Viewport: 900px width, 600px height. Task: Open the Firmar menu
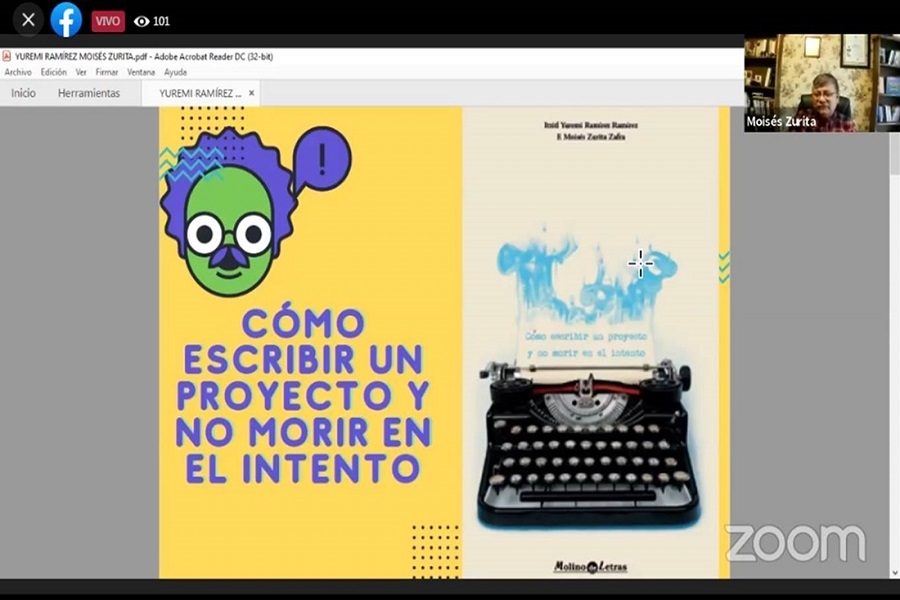[107, 72]
